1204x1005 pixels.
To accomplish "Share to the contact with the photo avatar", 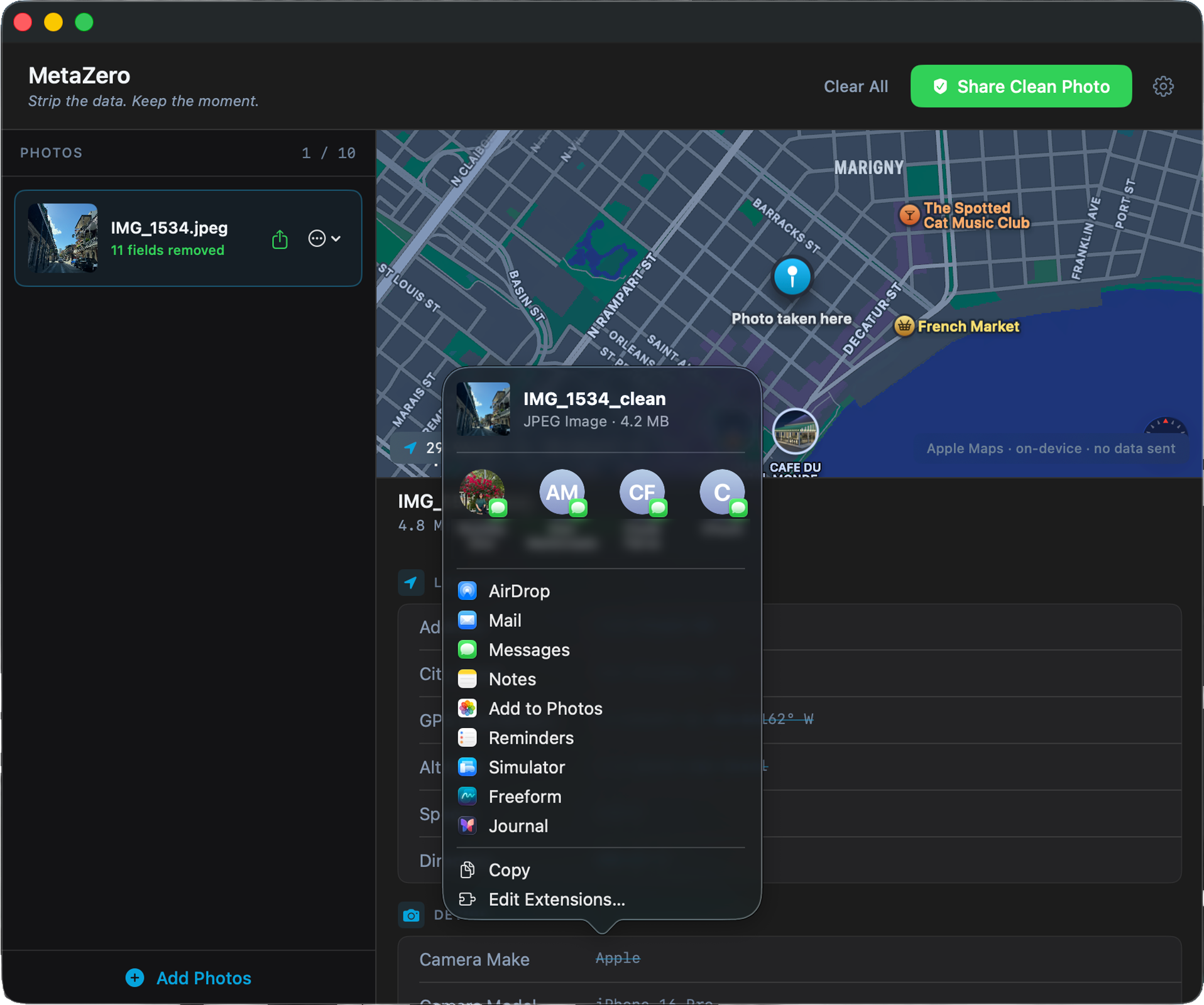I will [x=482, y=492].
